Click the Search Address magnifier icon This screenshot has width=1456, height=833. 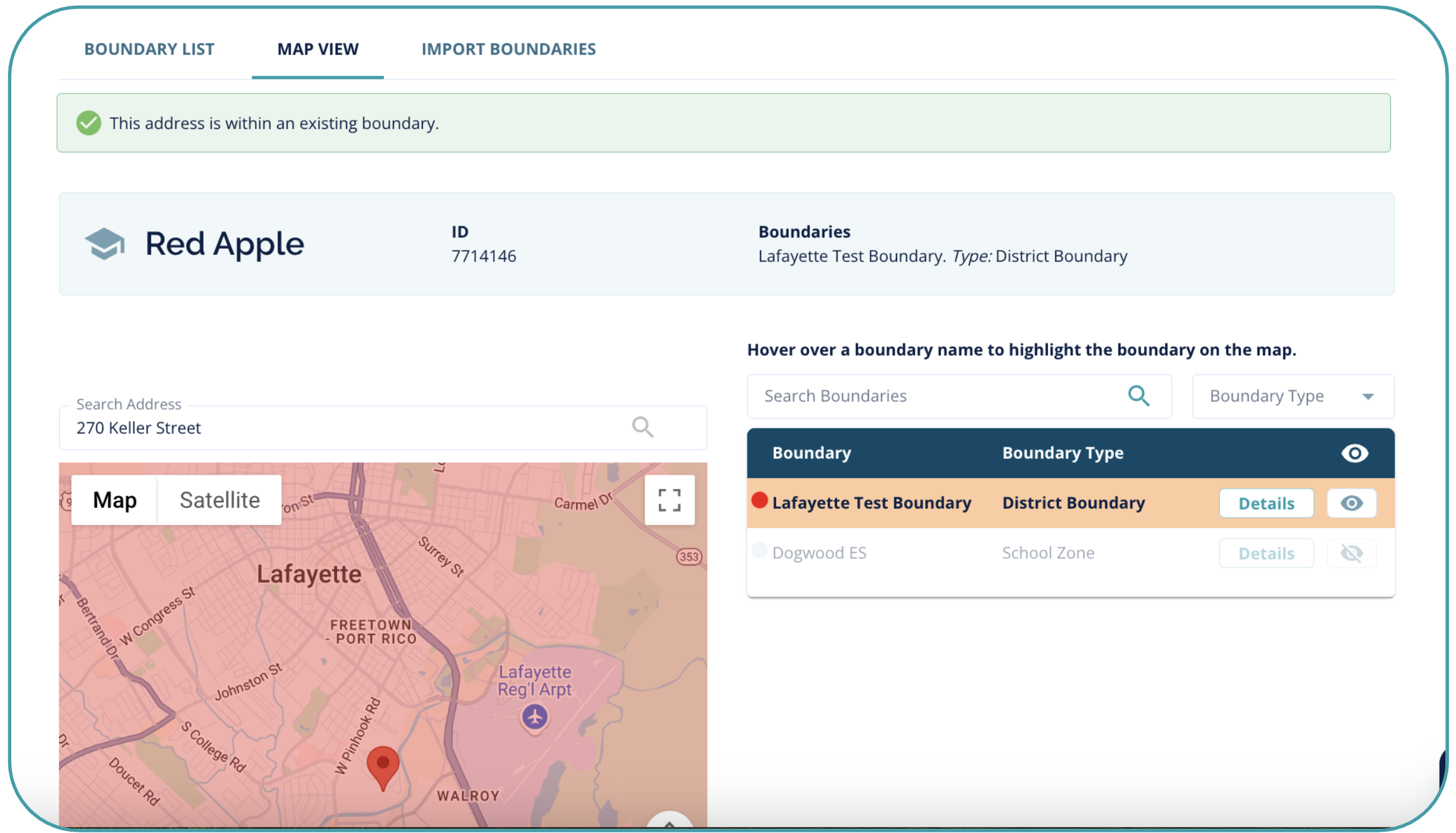(642, 427)
